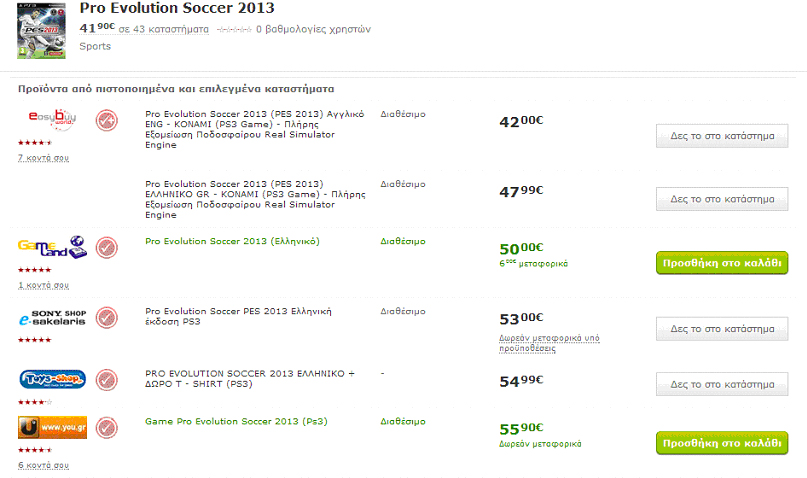Click the easybuy store logo
Viewport: 807px width, 478px height.
[x=52, y=119]
